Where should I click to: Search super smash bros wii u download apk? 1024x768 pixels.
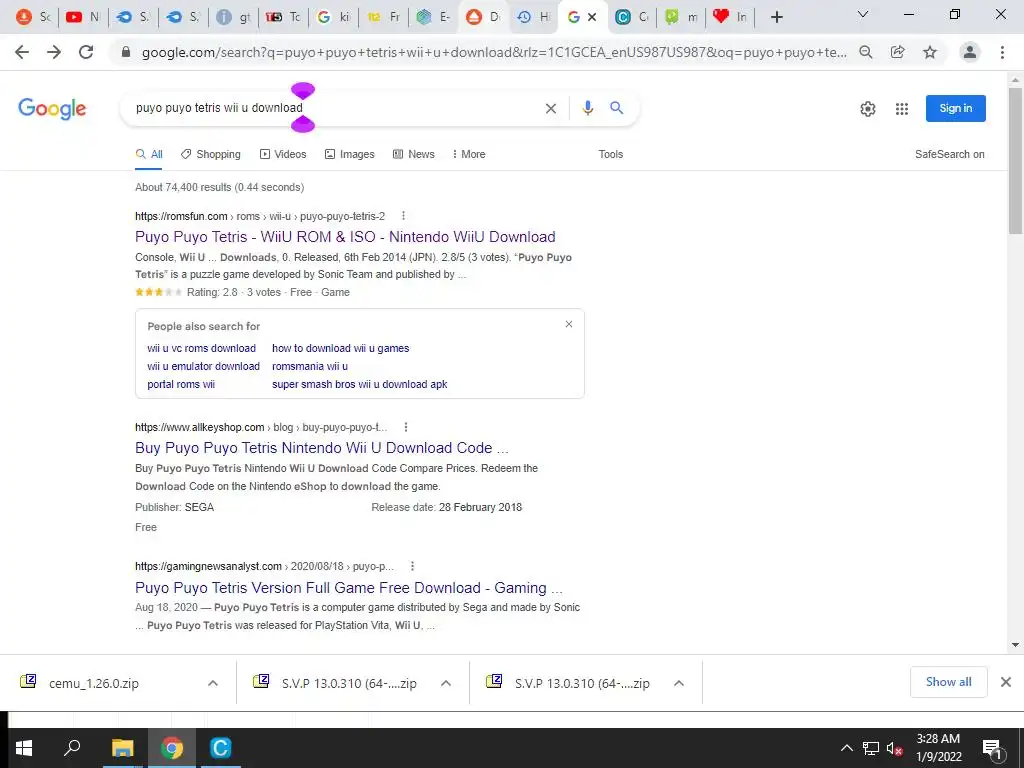pos(359,385)
